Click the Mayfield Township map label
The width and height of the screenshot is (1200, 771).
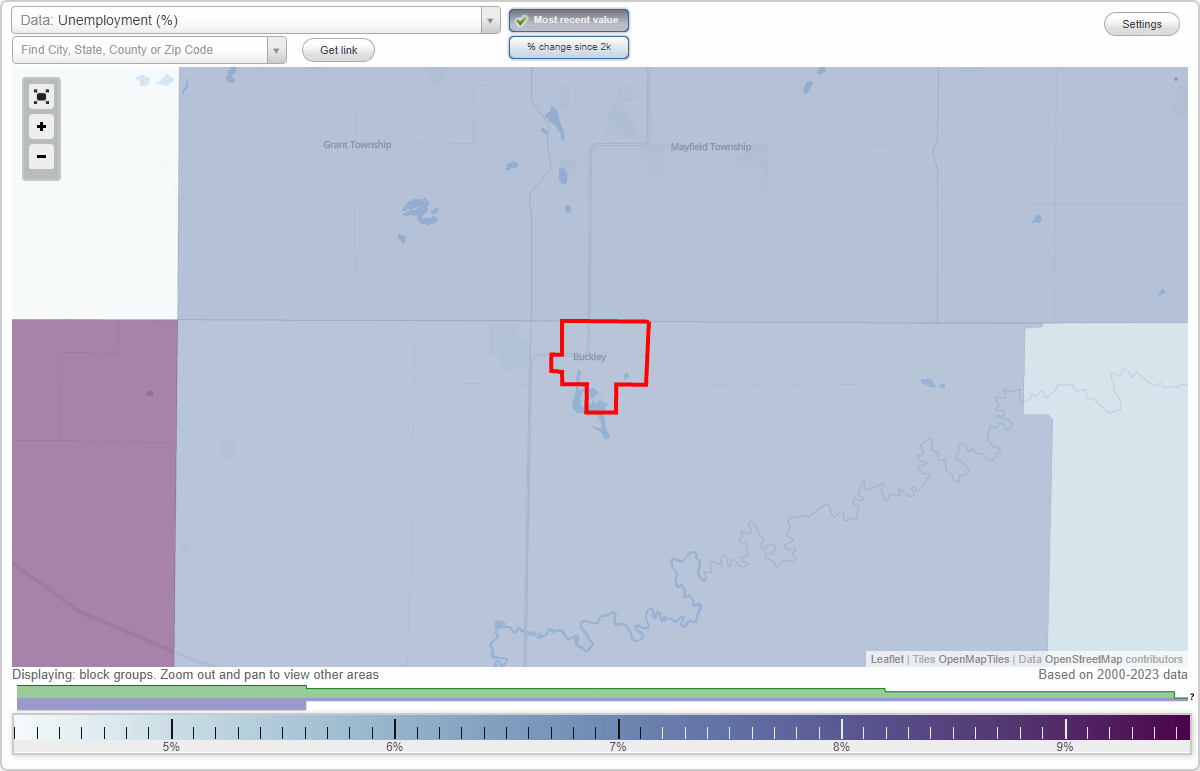coord(710,147)
